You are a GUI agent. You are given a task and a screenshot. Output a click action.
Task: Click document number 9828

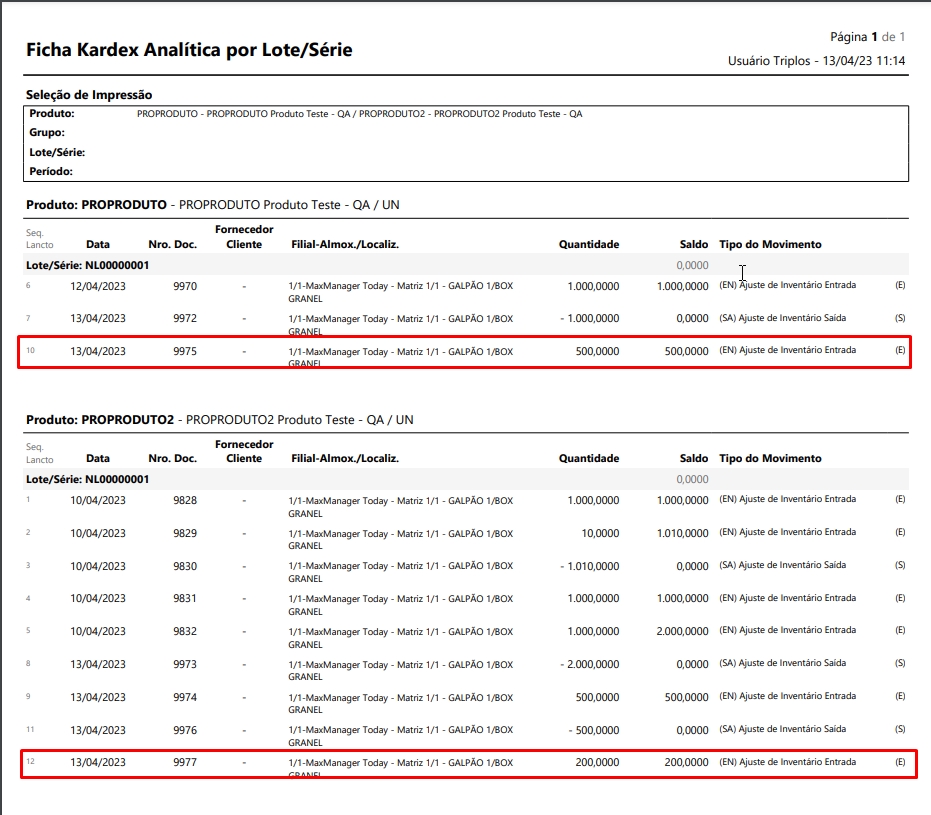pos(185,500)
